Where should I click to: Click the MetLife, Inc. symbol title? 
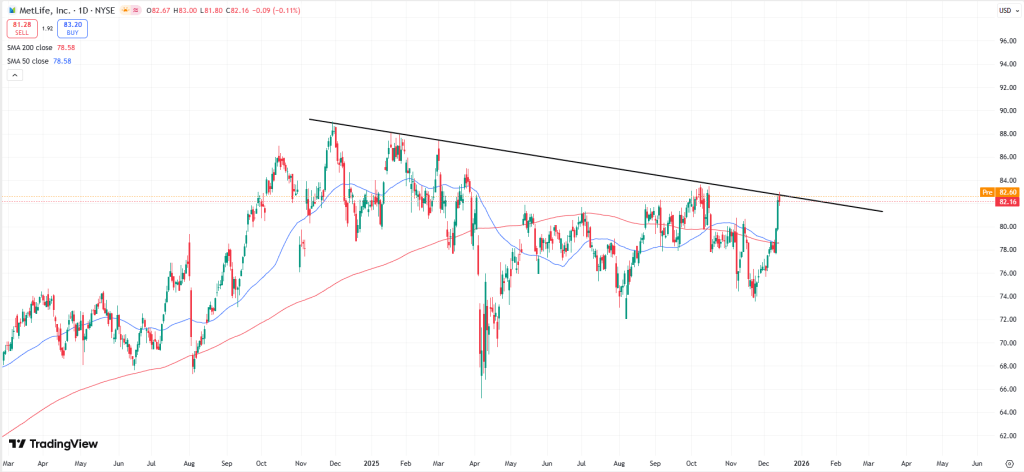pyautogui.click(x=50, y=9)
